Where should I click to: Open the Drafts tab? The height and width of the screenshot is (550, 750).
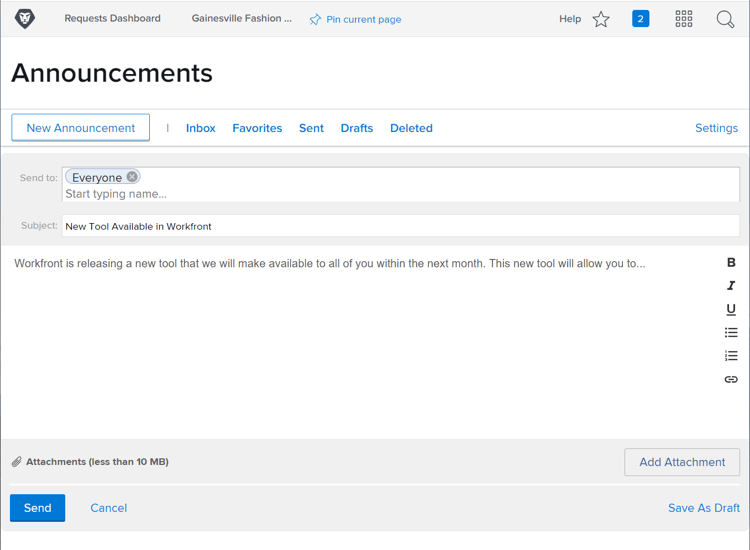(357, 128)
